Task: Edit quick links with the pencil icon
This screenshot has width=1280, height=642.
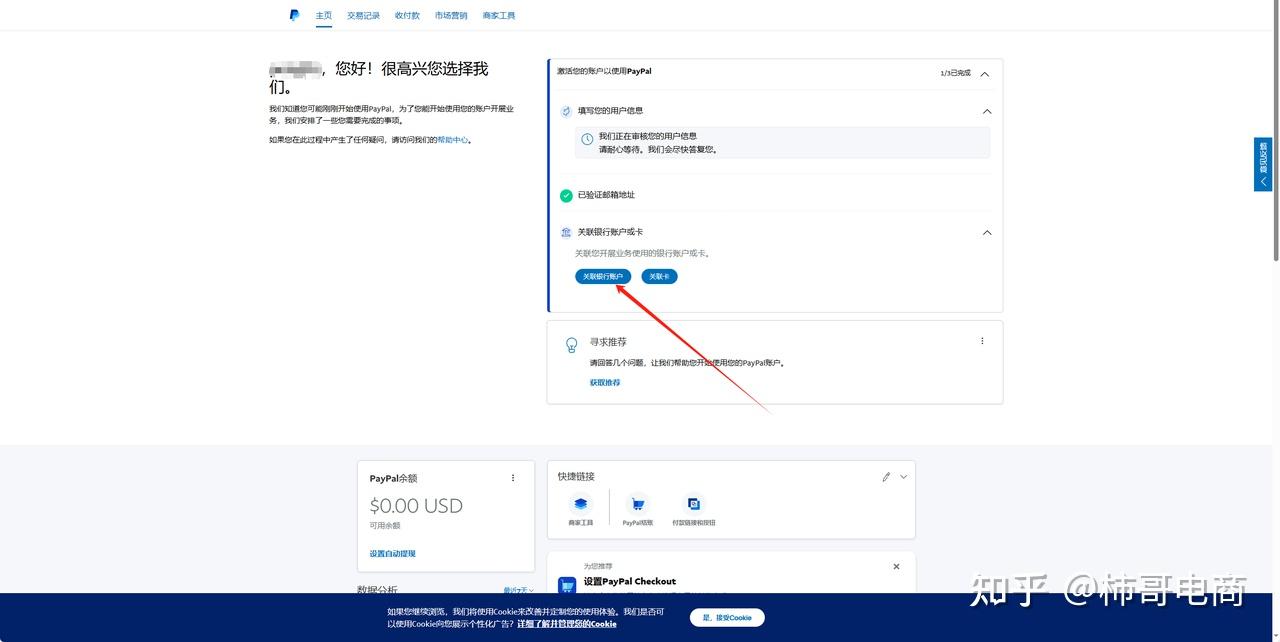Action: tap(886, 477)
